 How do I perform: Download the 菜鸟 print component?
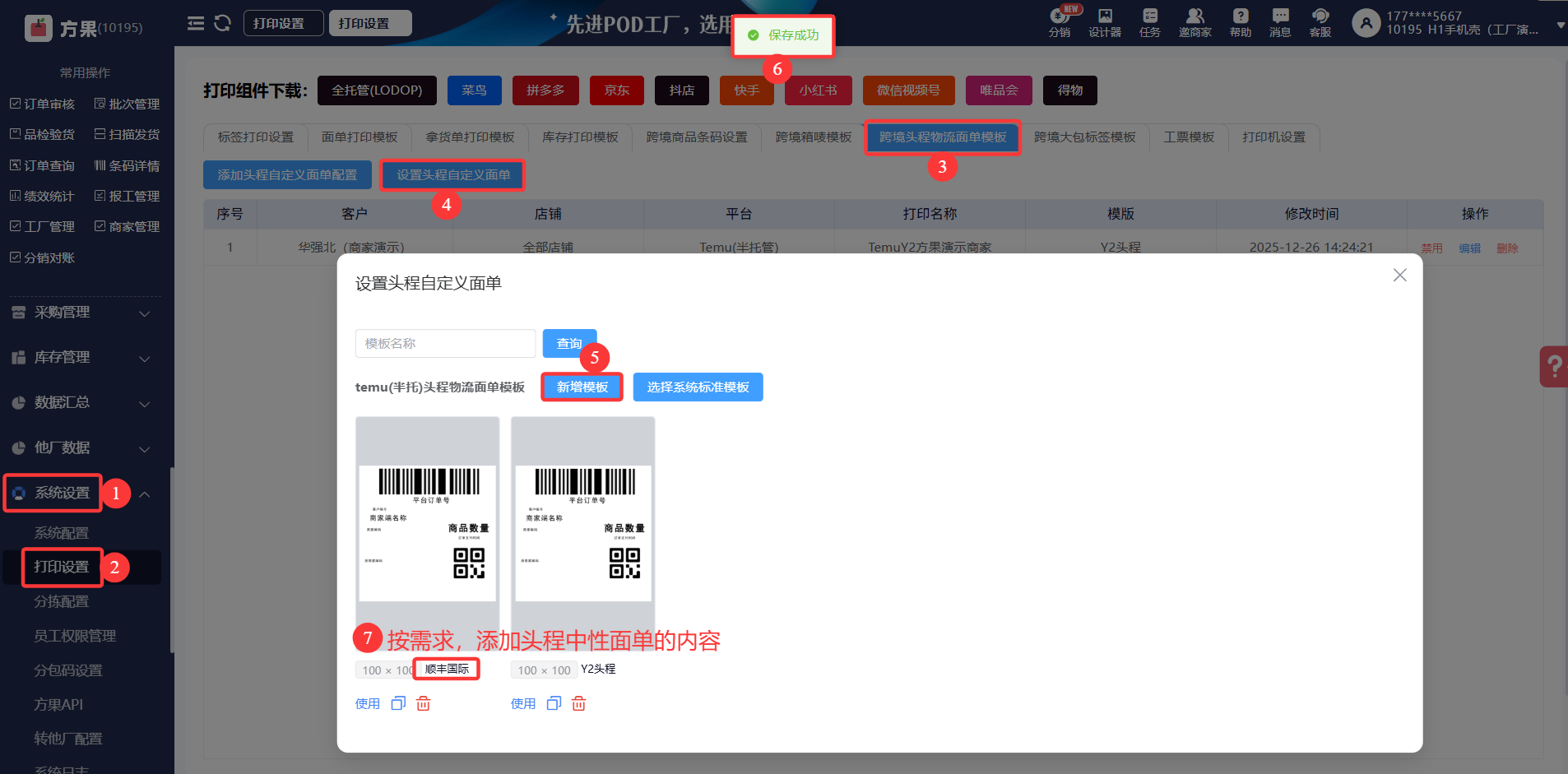[x=474, y=90]
